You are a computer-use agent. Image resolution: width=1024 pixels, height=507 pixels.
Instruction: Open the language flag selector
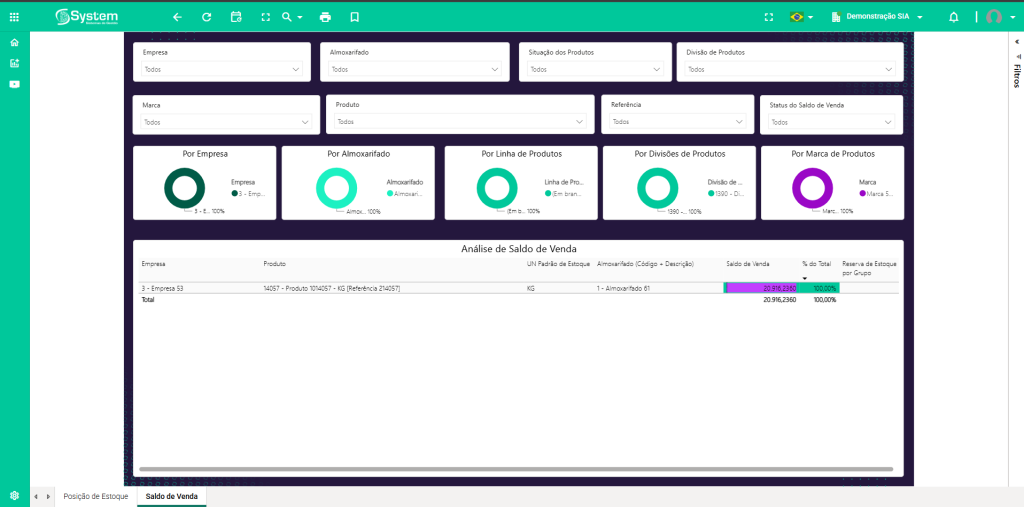tap(800, 17)
